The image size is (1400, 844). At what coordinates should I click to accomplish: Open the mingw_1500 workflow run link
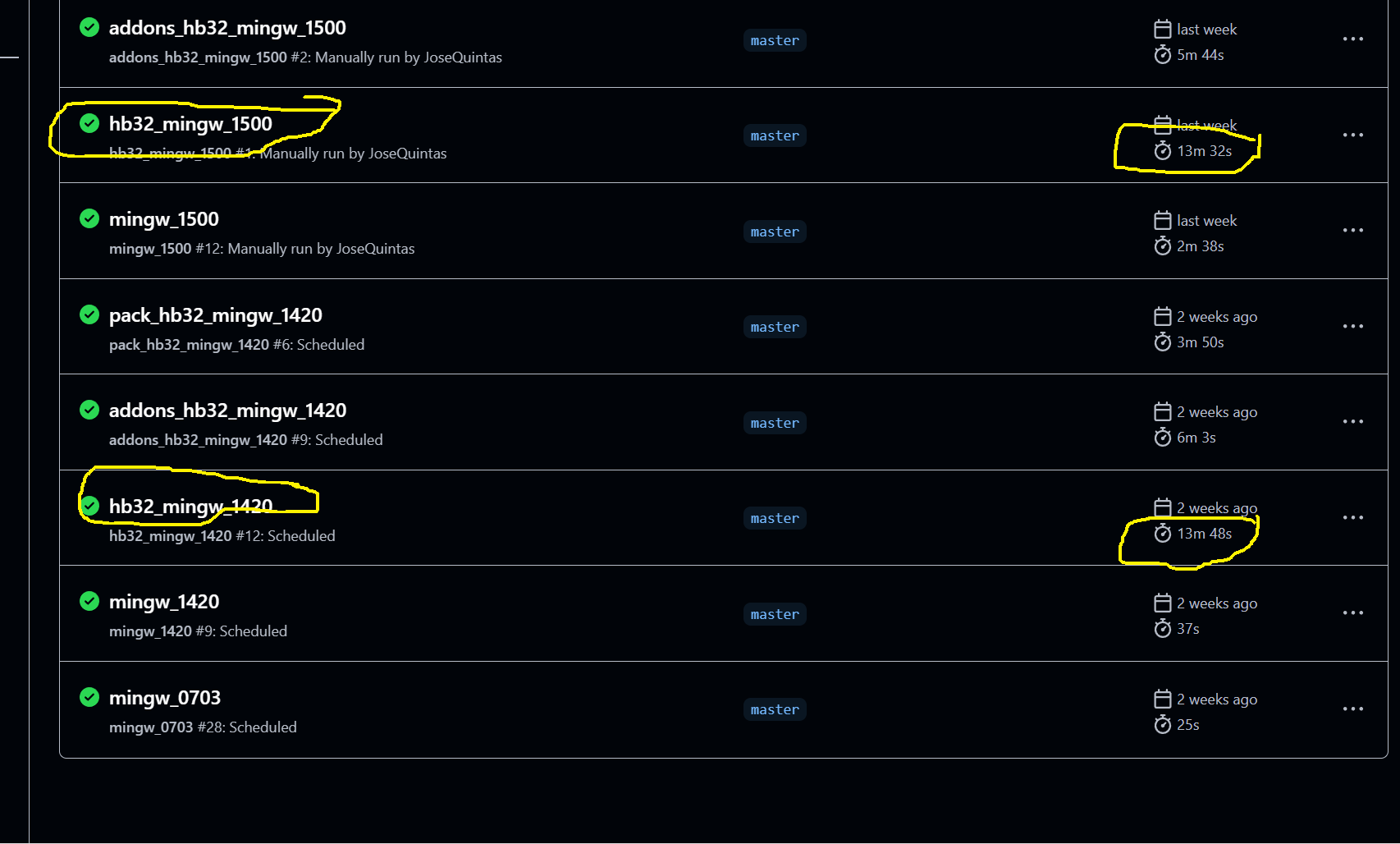(164, 219)
